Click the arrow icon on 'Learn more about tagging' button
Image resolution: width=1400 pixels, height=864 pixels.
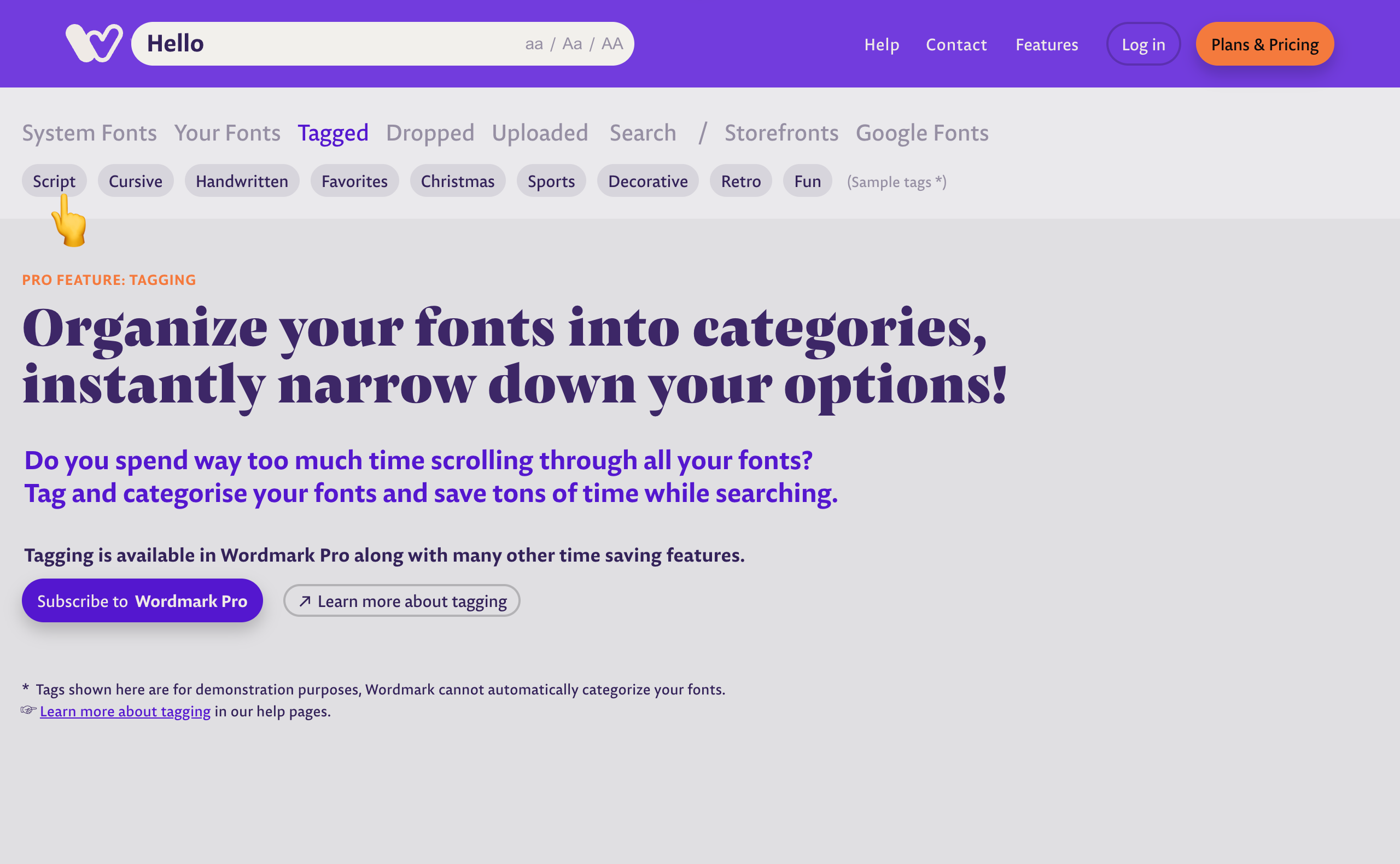pos(305,601)
